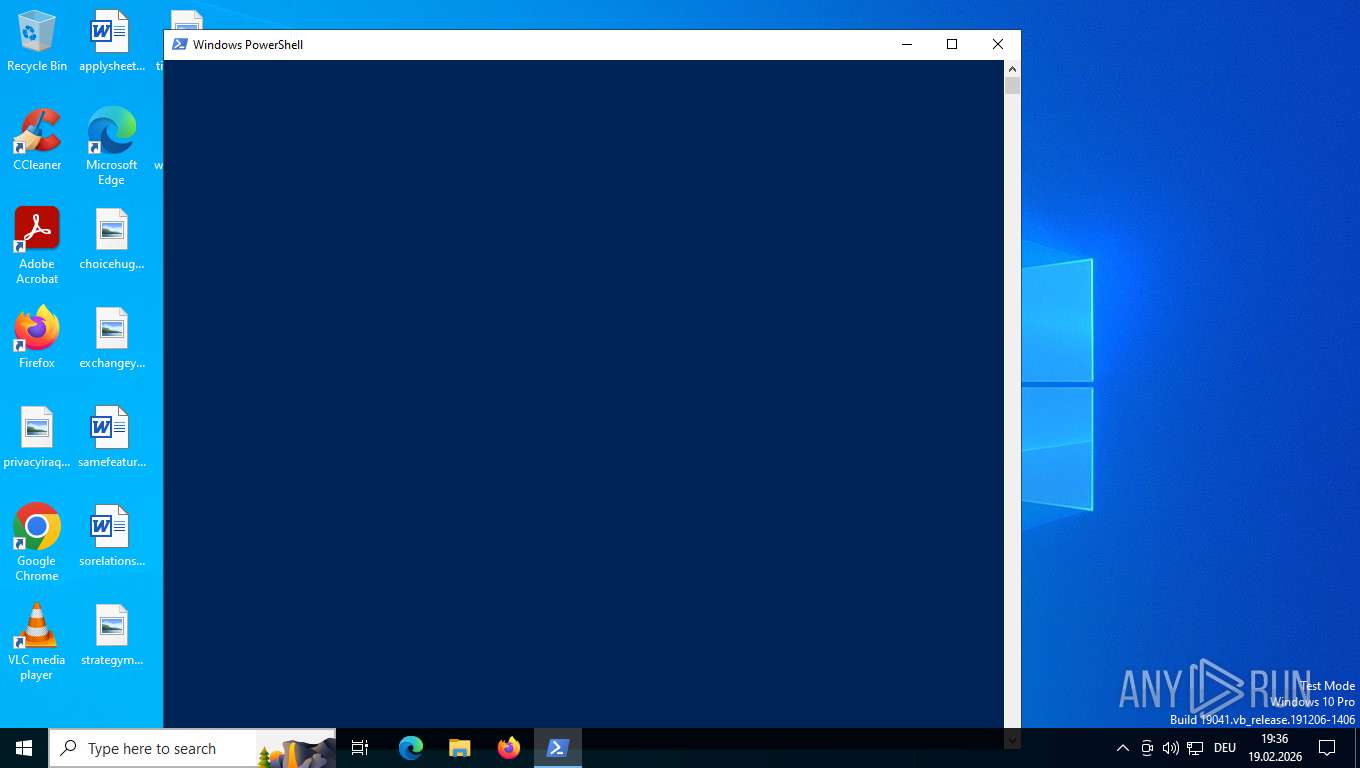This screenshot has width=1360, height=768.
Task: Open File Explorer from the taskbar
Action: coord(459,748)
